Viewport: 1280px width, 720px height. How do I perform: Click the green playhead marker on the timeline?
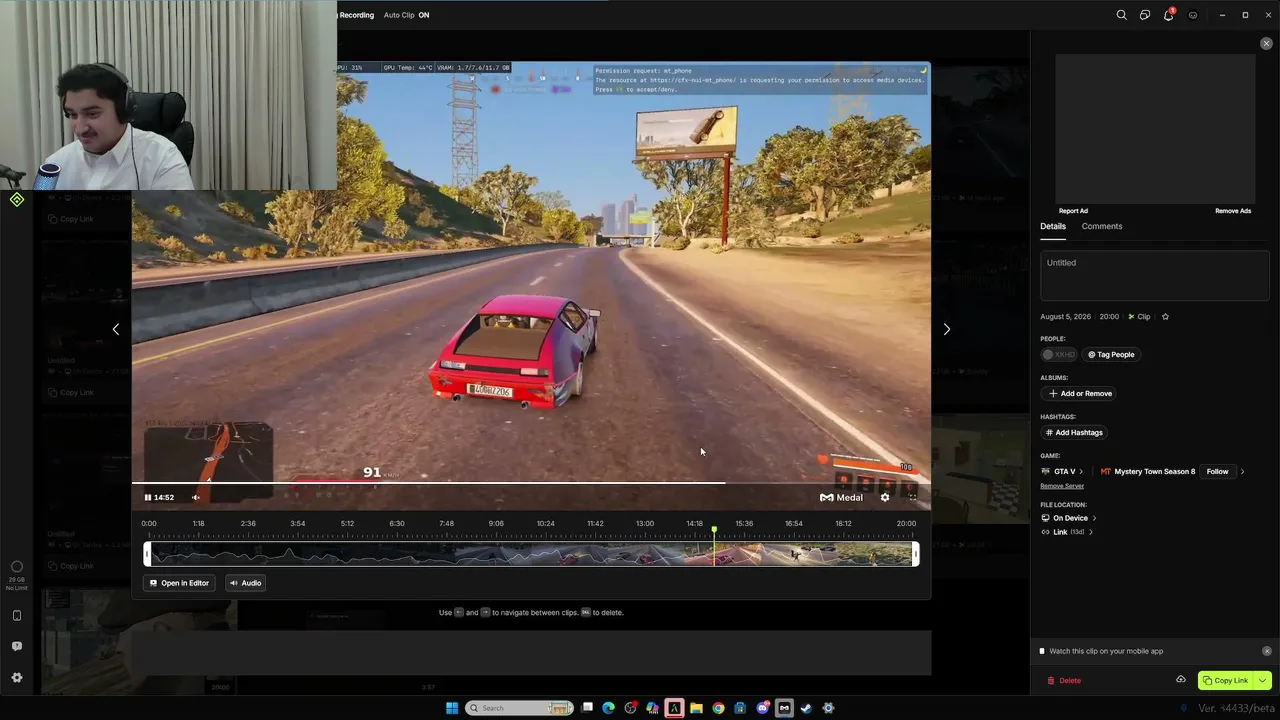pyautogui.click(x=714, y=529)
